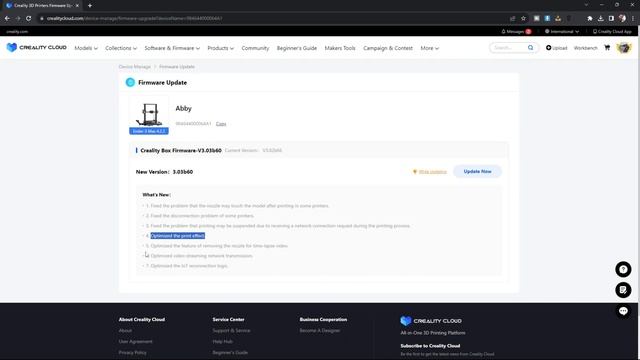Open Messages notifications
This screenshot has width=640, height=360.
[516, 31]
